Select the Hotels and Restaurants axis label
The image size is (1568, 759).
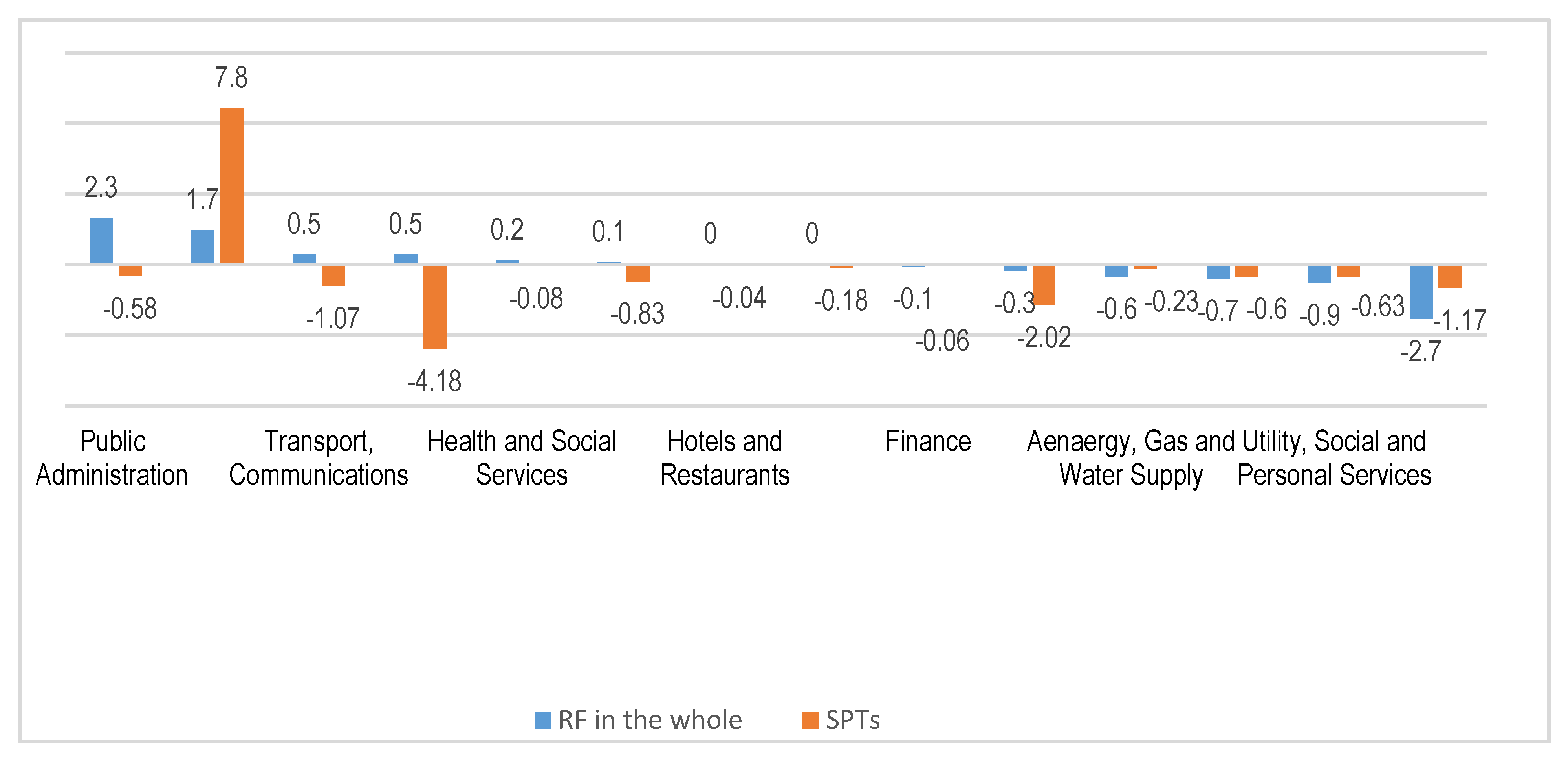[724, 458]
